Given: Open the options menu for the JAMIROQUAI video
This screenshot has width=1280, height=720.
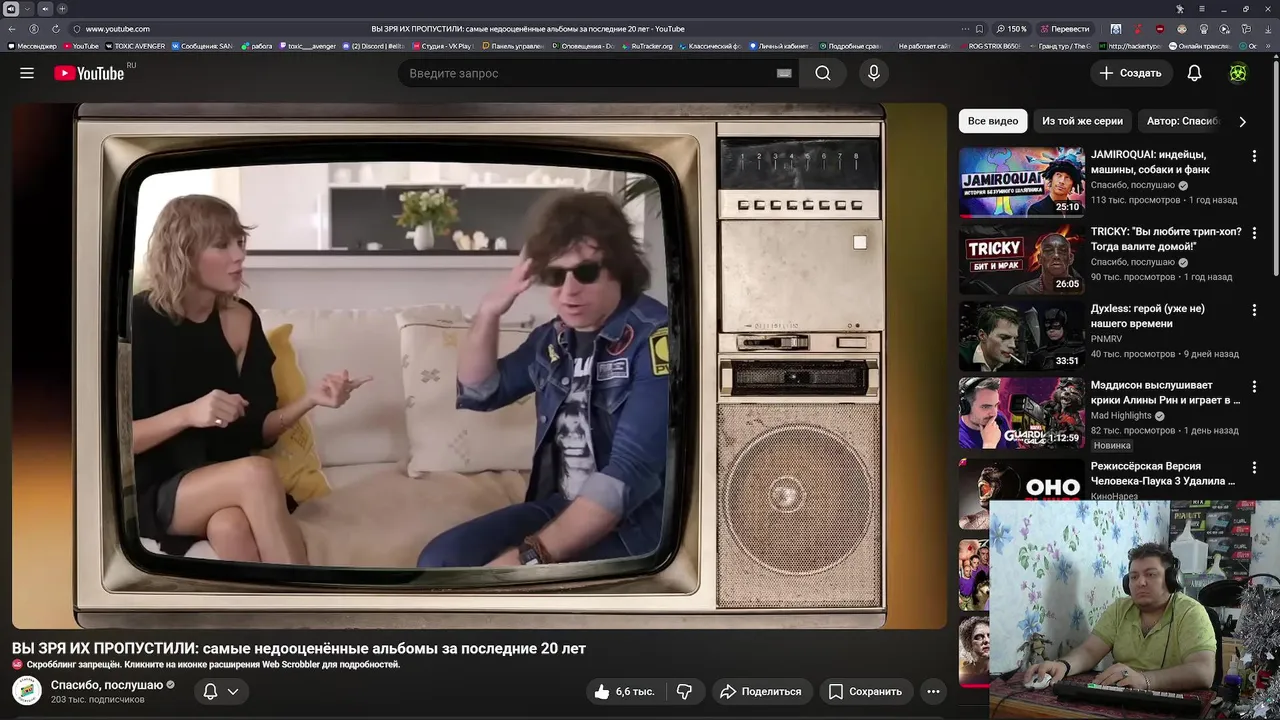Looking at the screenshot, I should (1254, 156).
